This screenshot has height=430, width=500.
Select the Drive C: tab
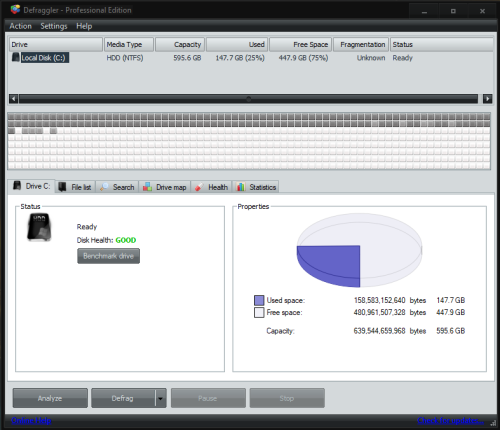(31, 186)
